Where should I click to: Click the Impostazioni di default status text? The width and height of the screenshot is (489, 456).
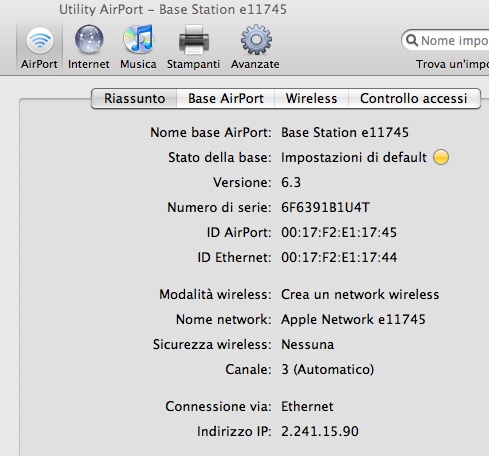354,157
